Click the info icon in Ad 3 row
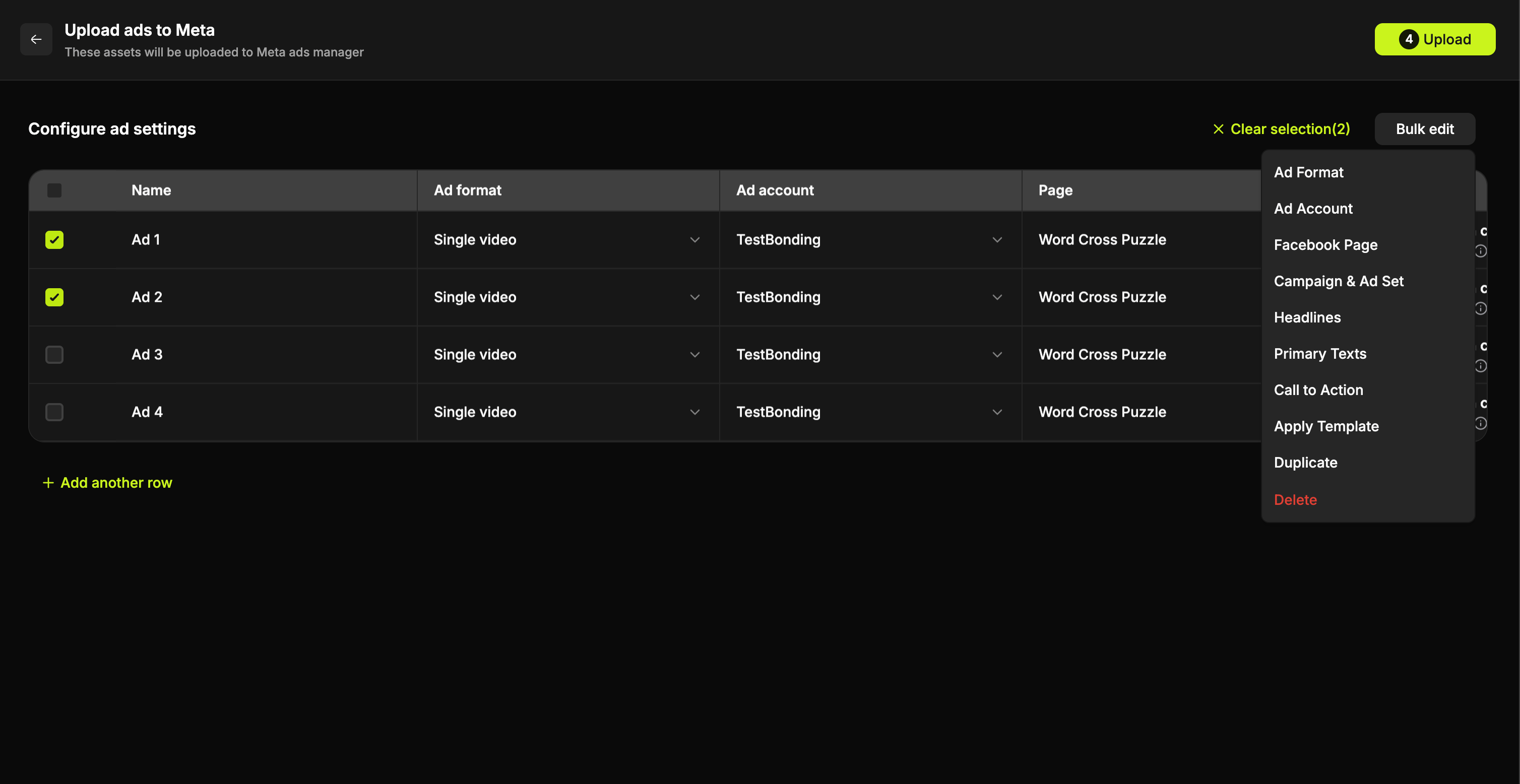 [1481, 366]
